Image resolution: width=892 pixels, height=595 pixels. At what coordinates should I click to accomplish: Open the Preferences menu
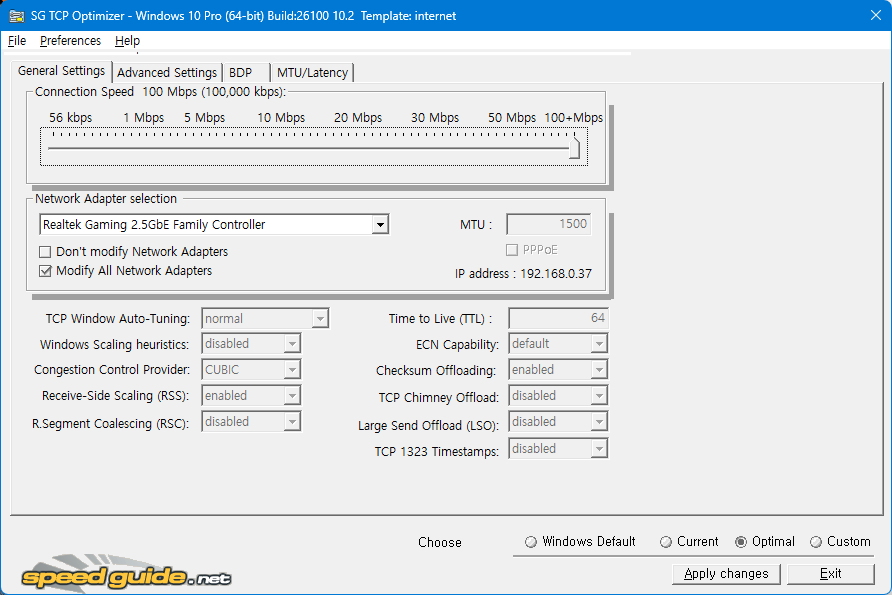click(x=70, y=40)
